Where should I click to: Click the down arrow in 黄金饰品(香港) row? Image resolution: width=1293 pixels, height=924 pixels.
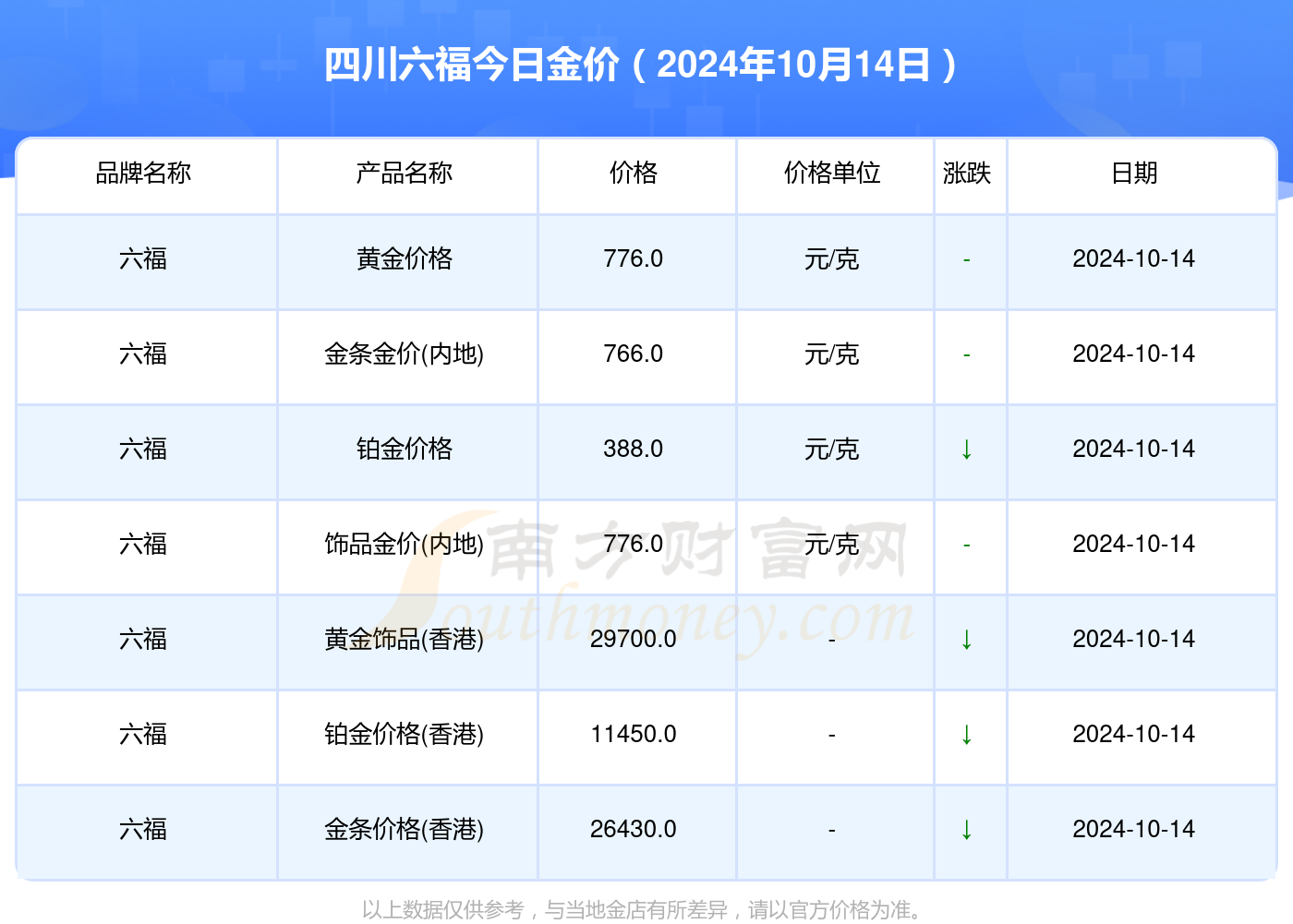[967, 640]
